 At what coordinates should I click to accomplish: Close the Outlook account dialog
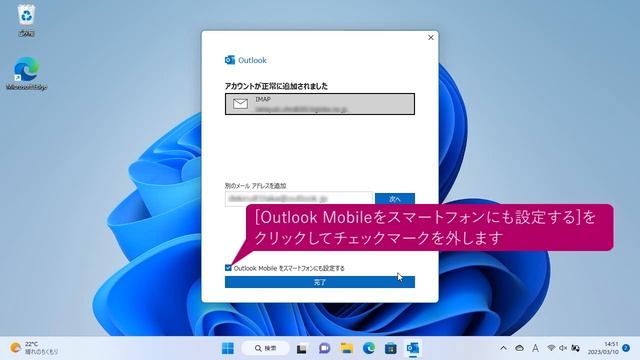tap(431, 38)
